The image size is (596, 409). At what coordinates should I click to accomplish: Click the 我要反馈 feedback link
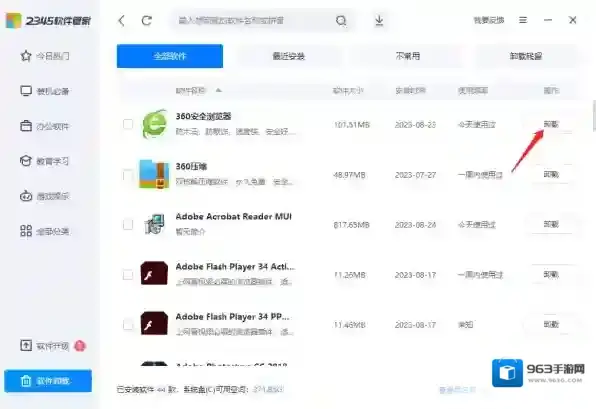[x=489, y=20]
